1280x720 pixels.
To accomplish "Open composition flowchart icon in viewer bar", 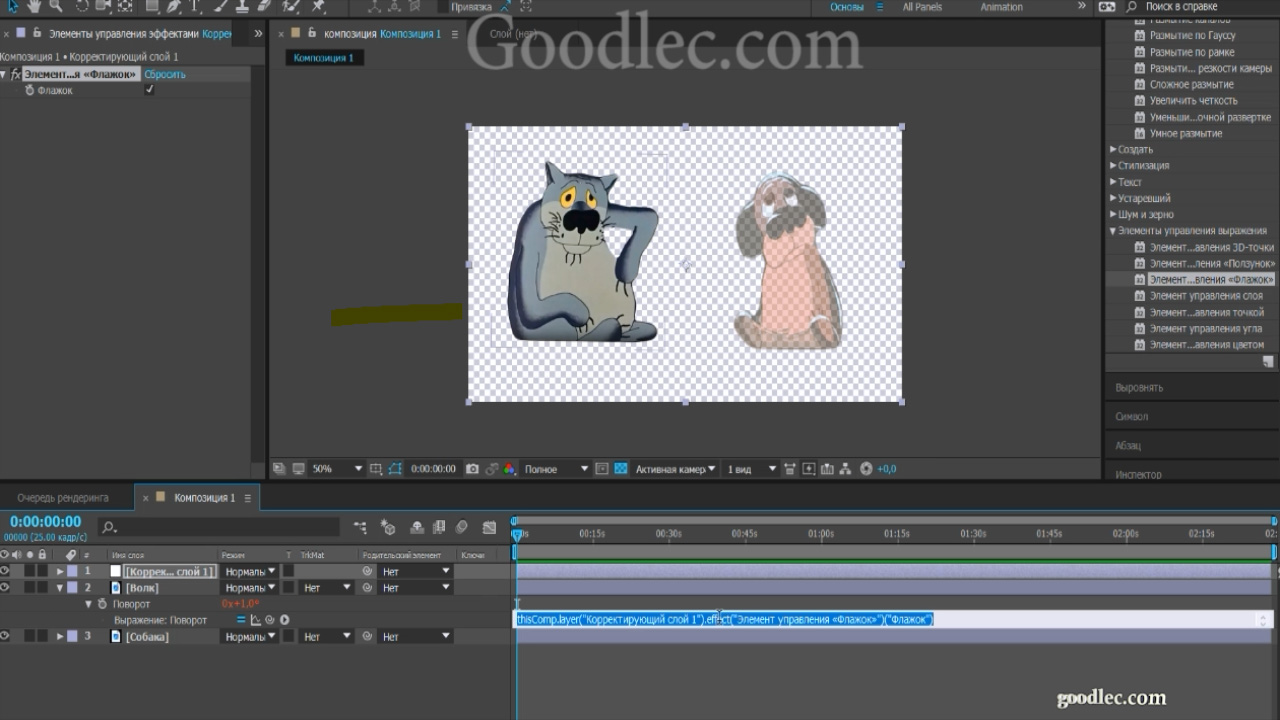I will tap(844, 469).
